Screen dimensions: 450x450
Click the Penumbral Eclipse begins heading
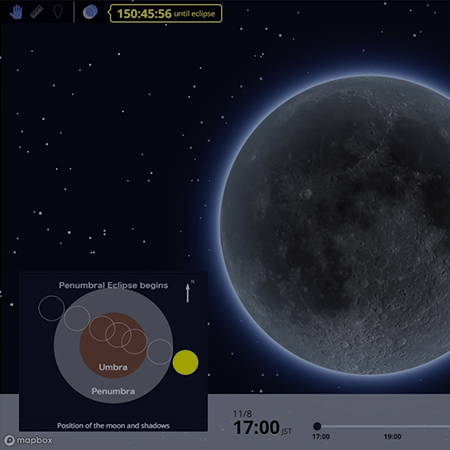coord(113,285)
